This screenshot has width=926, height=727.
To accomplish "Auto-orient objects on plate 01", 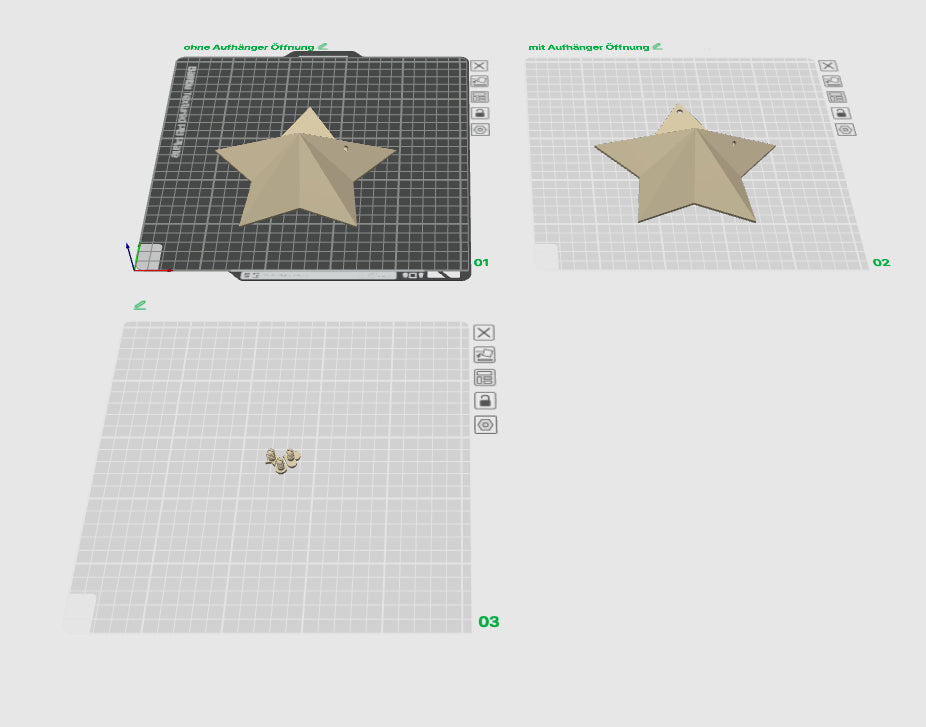I will pyautogui.click(x=480, y=81).
